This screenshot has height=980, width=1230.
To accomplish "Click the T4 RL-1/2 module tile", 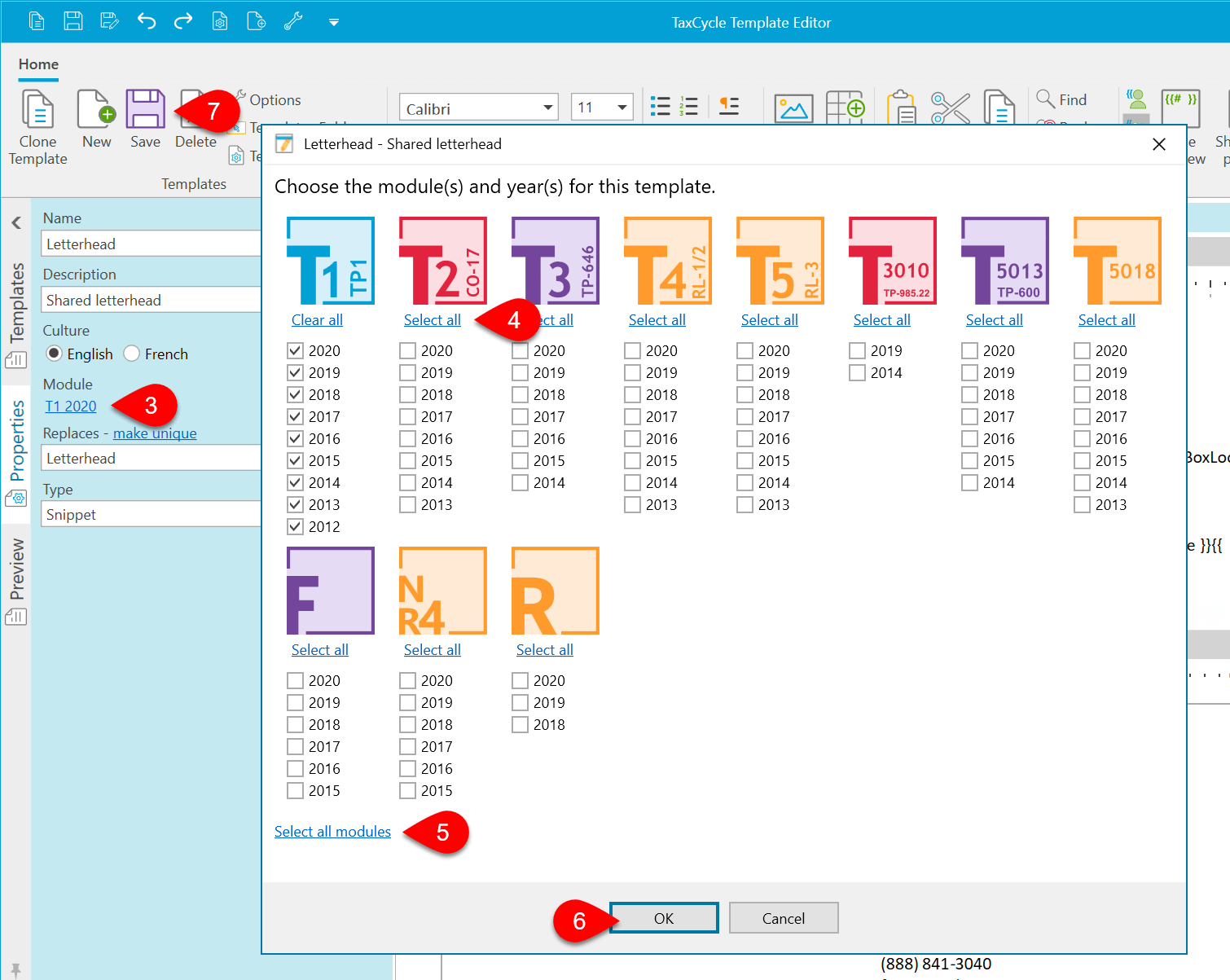I will 668,261.
